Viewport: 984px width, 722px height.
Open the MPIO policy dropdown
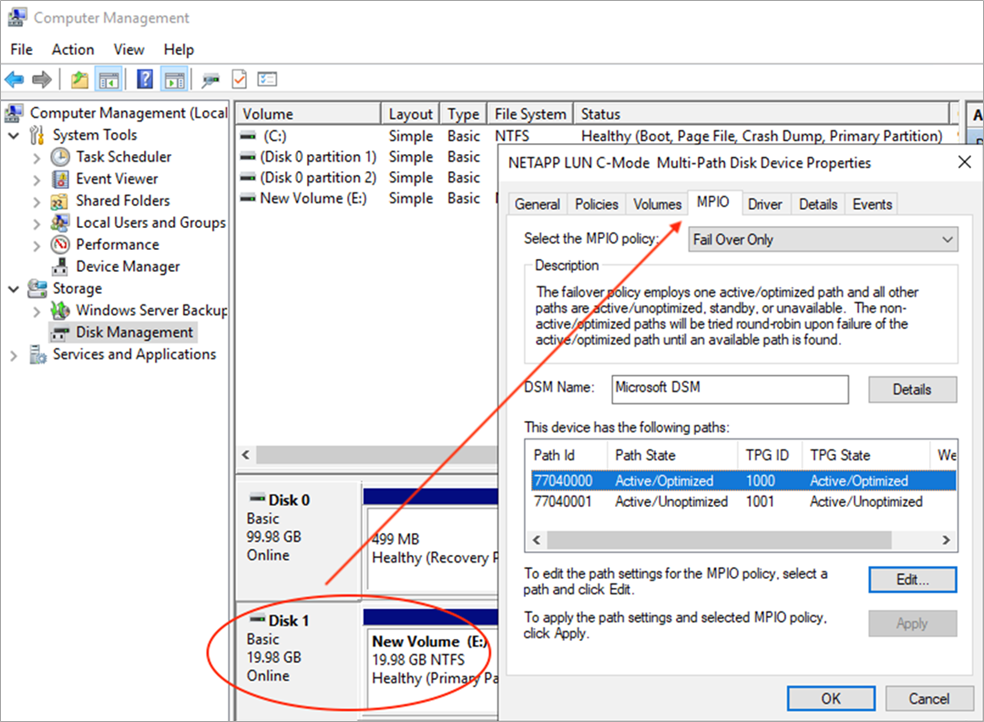[823, 240]
